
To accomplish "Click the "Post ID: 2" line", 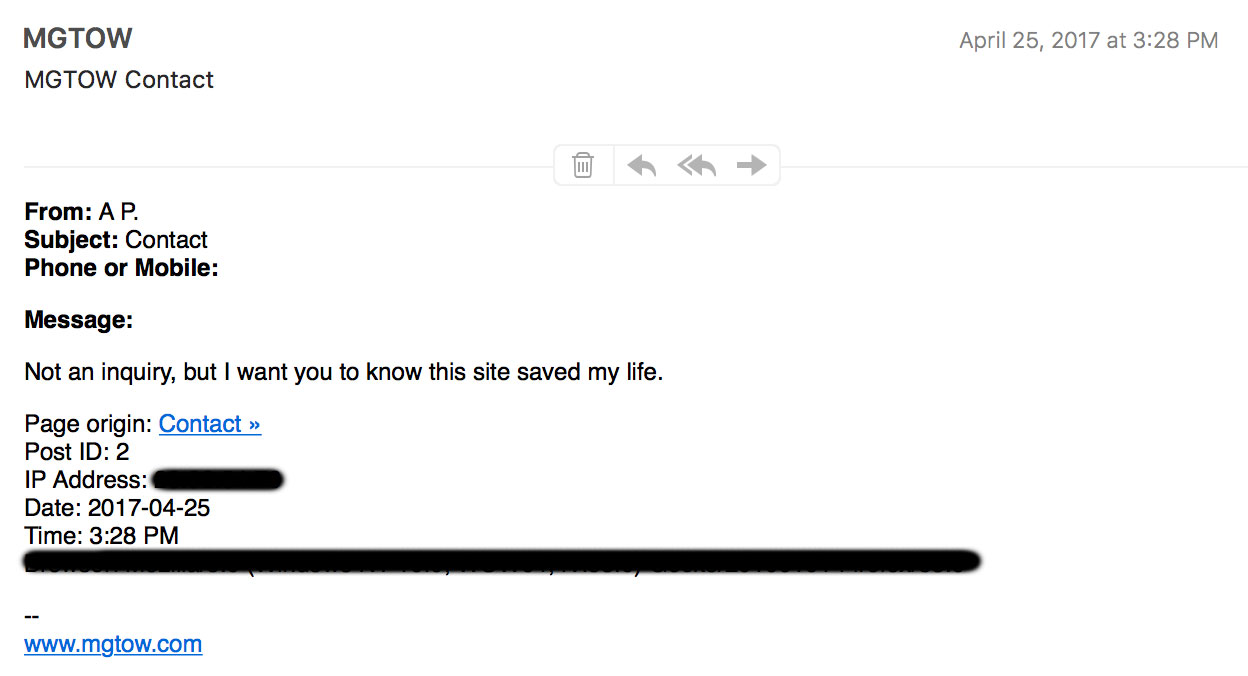I will 77,452.
